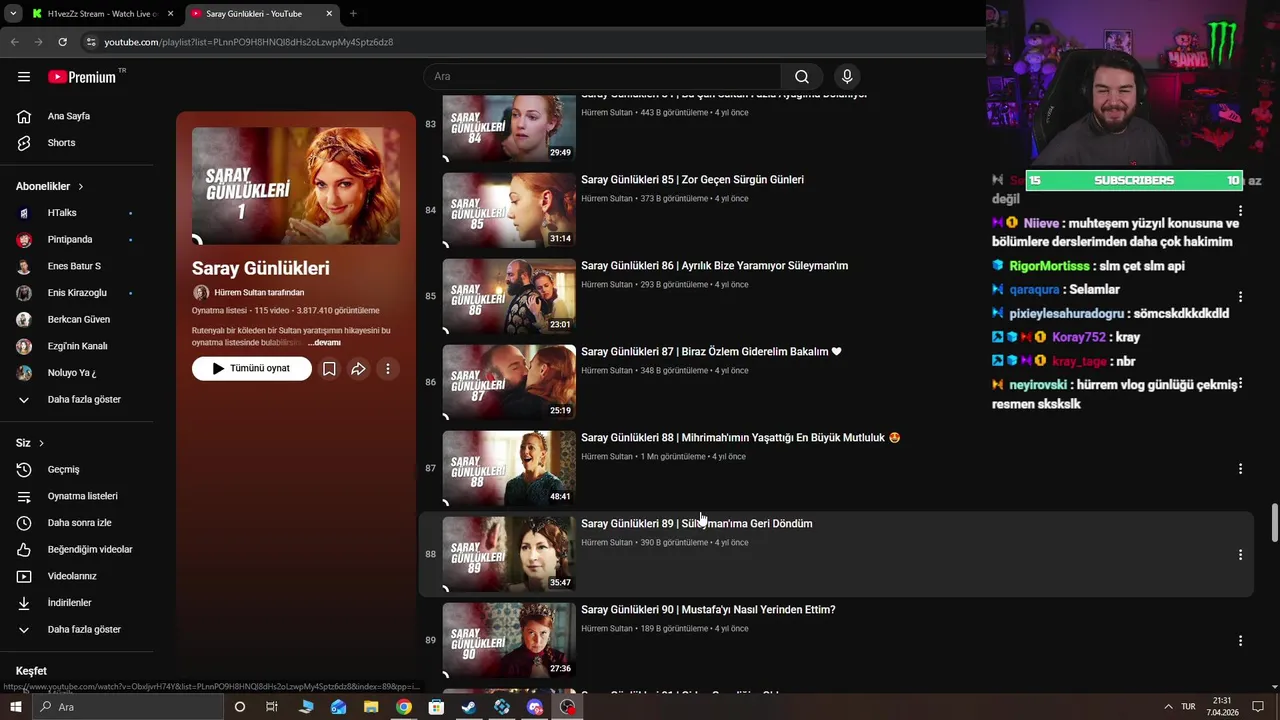Expand the lower Daha fazla göster in Siz section
Screen dimensions: 1280x720
tap(78, 629)
